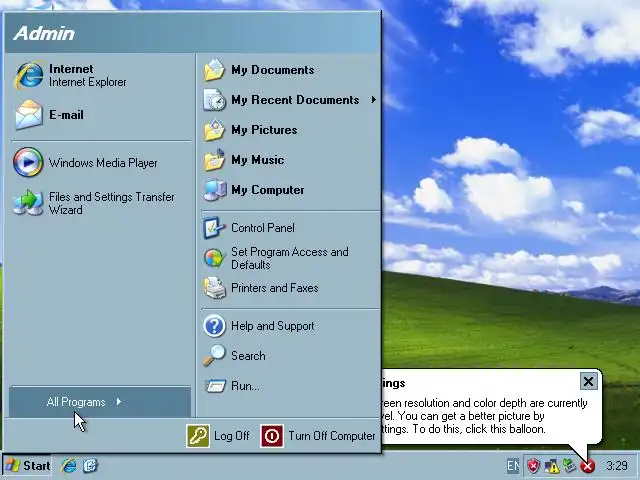
Task: Open the Printers and Faxes icon
Action: point(215,288)
